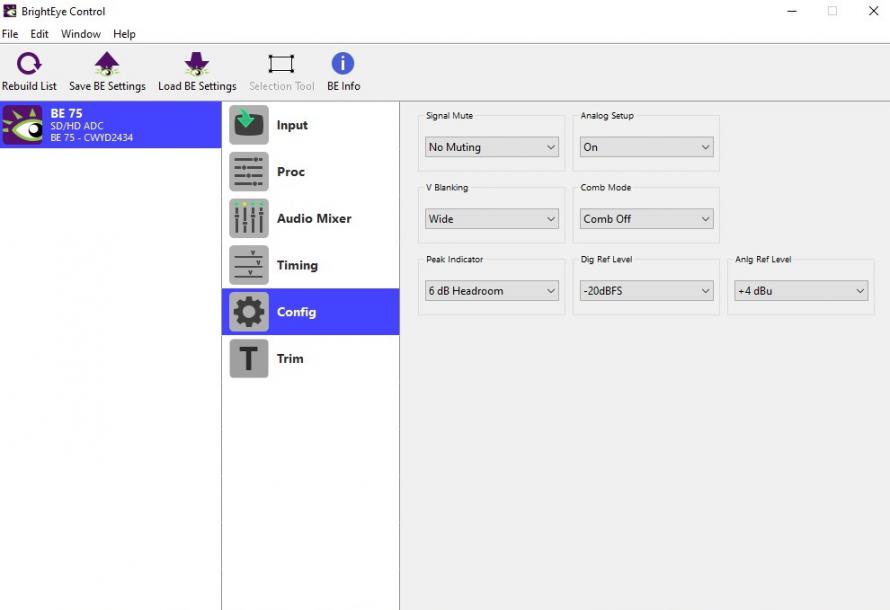This screenshot has width=890, height=610.
Task: Click the Load BE Settings icon
Action: [196, 64]
